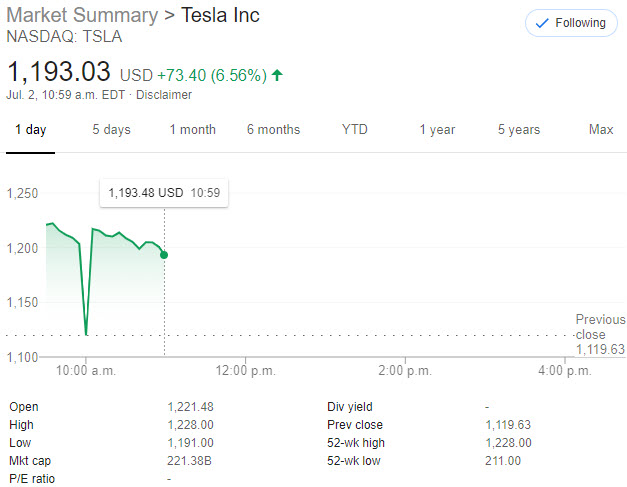This screenshot has height=487, width=627.
Task: Click the Previous close label on chart
Action: 600,327
